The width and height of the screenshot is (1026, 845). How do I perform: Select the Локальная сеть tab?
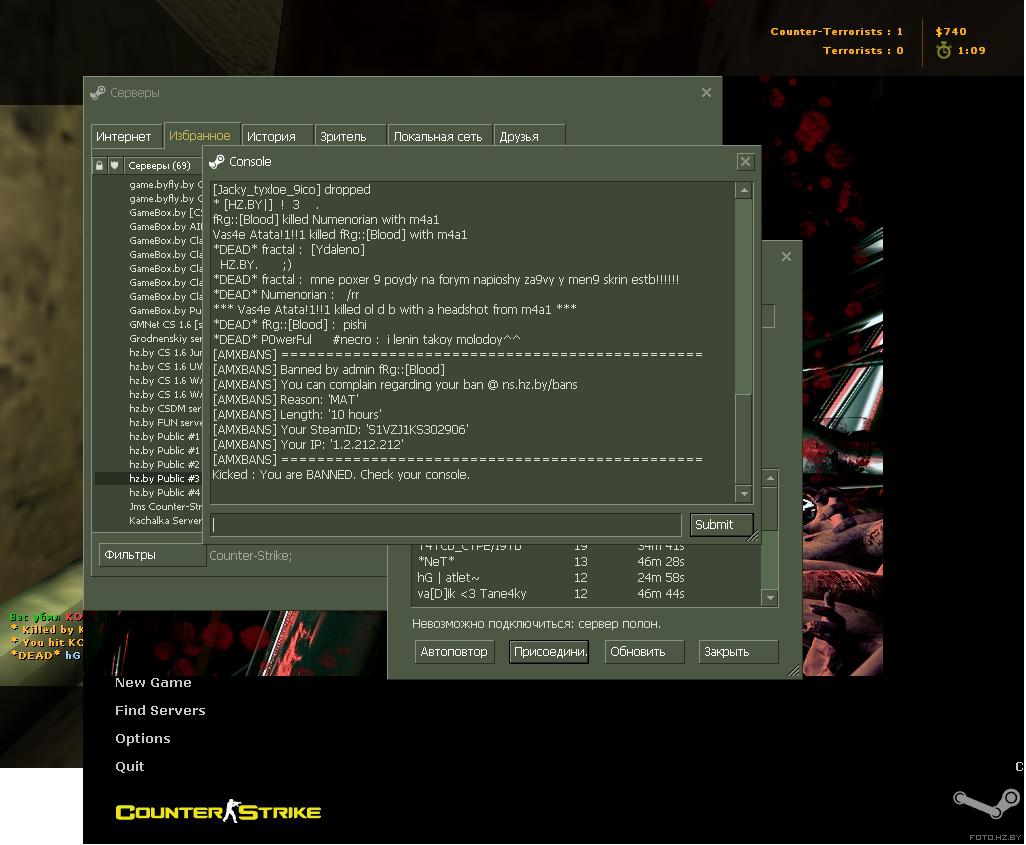439,136
